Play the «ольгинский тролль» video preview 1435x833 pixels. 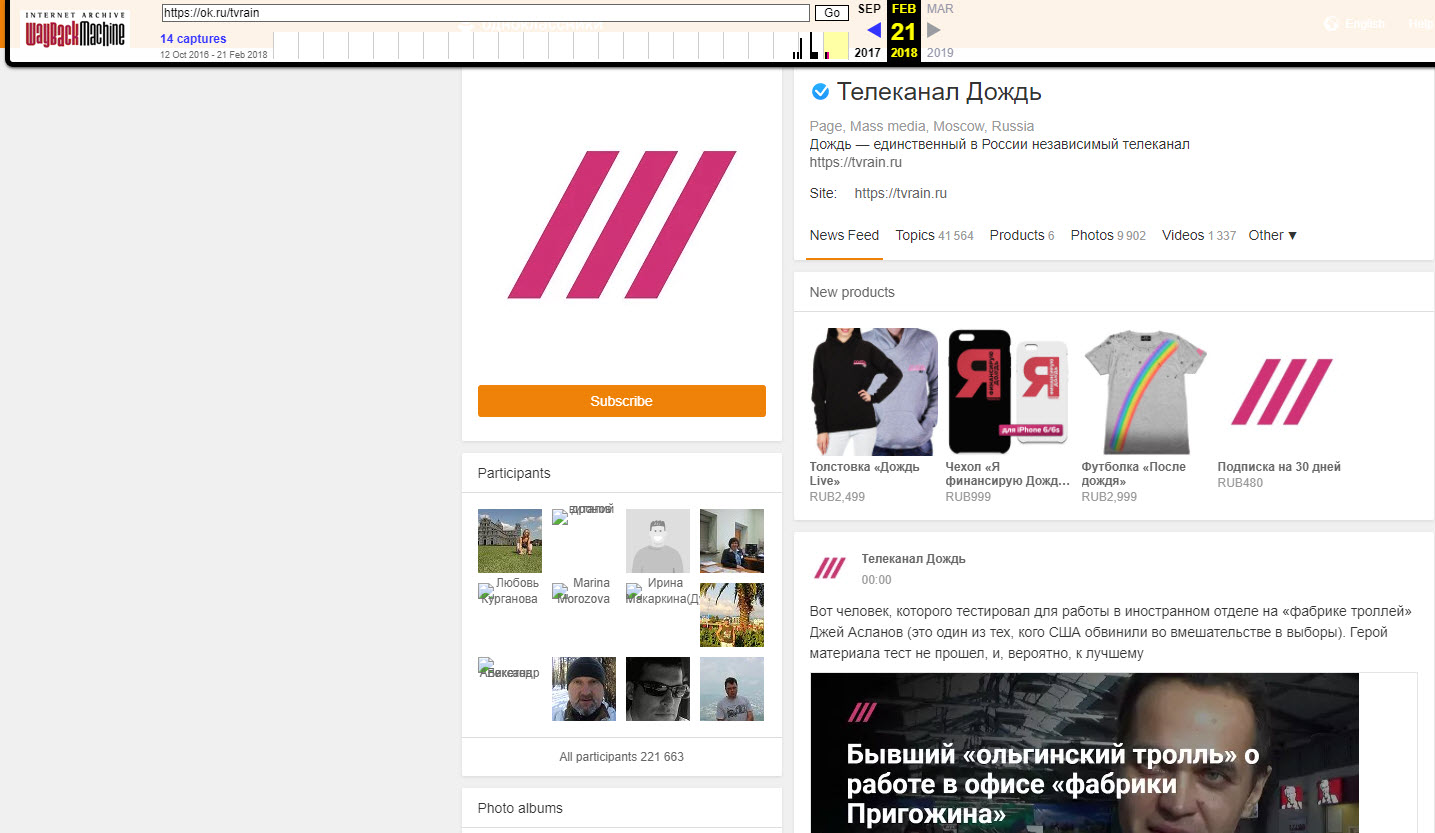point(1084,753)
